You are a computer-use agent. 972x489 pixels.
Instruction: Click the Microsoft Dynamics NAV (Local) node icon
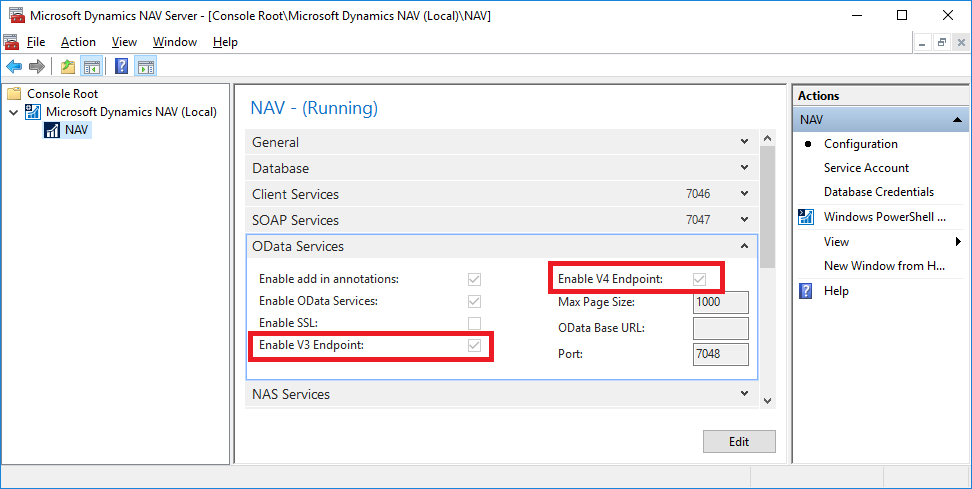tap(33, 112)
